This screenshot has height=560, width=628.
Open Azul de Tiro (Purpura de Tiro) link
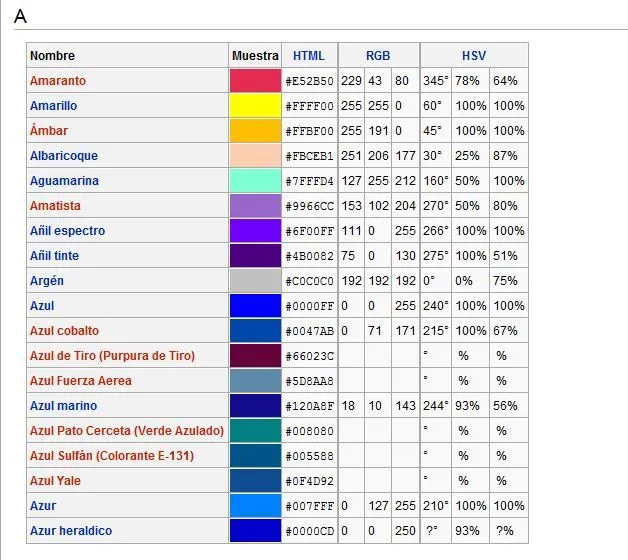(x=112, y=356)
